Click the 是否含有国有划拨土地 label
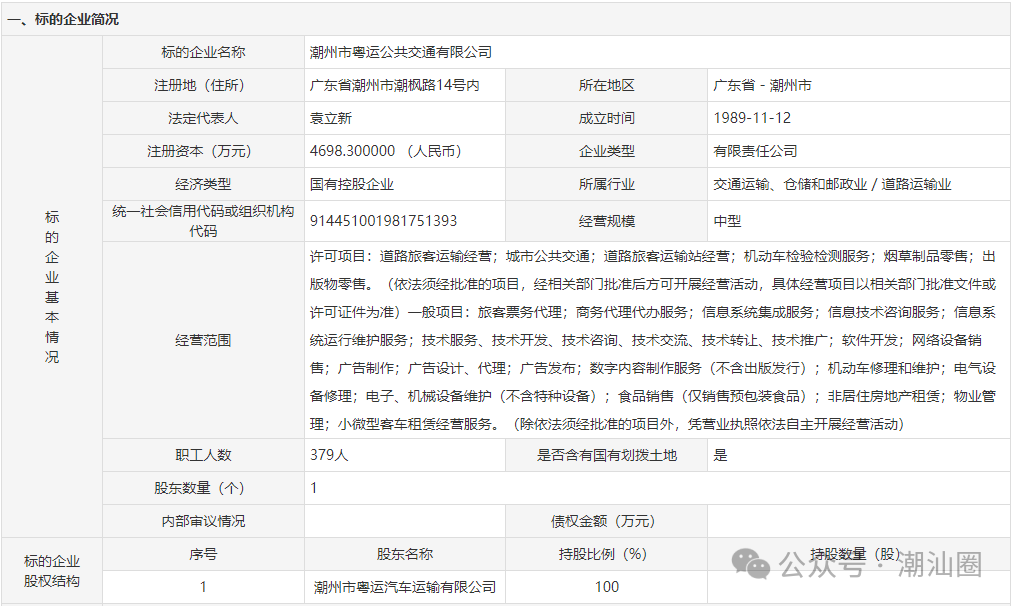Image resolution: width=1015 pixels, height=606 pixels. click(x=607, y=455)
